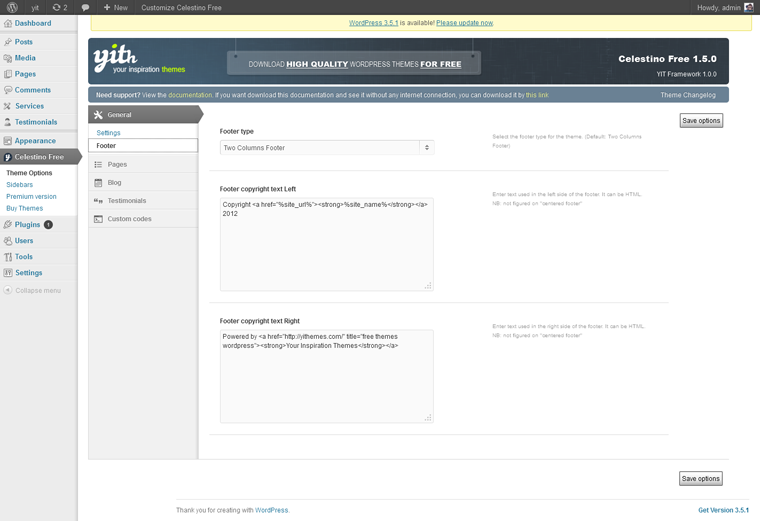
Task: Click the yith logo in banner
Action: (x=139, y=59)
